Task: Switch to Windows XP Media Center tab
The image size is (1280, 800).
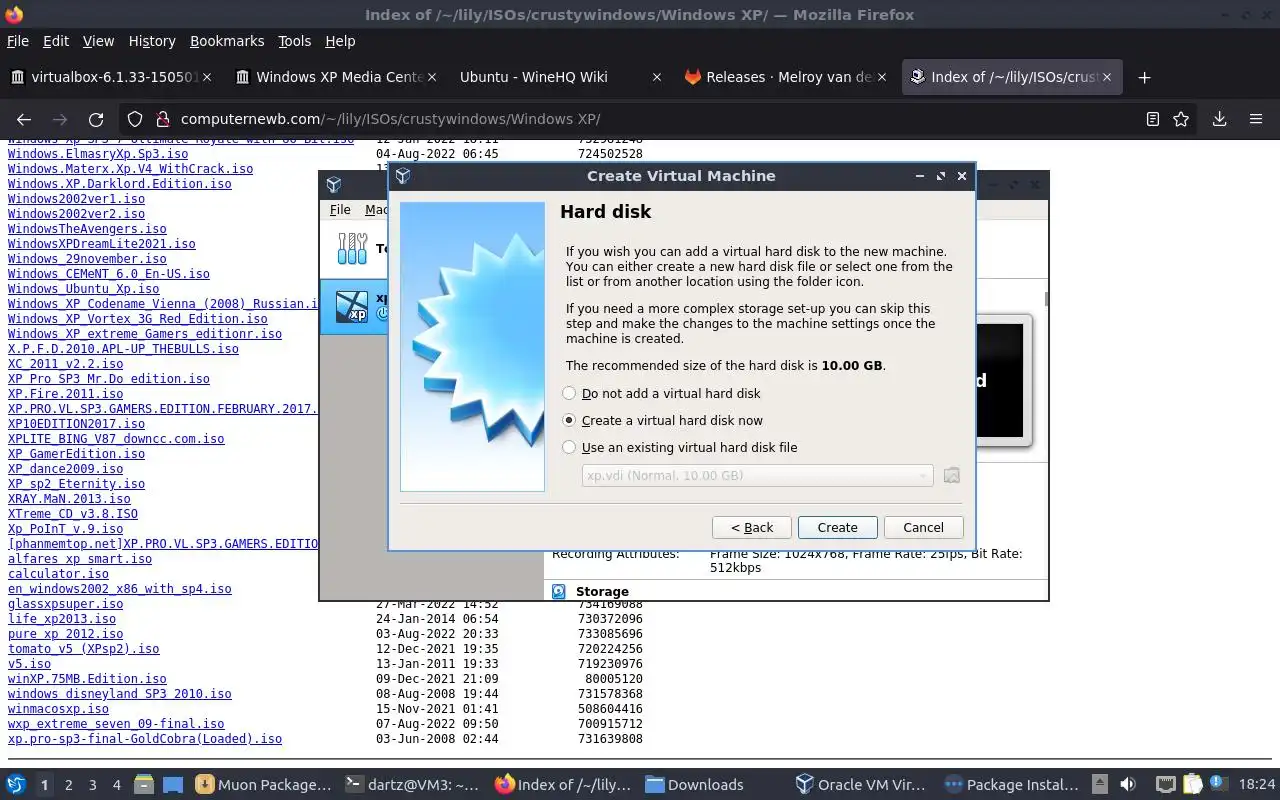Action: point(335,77)
